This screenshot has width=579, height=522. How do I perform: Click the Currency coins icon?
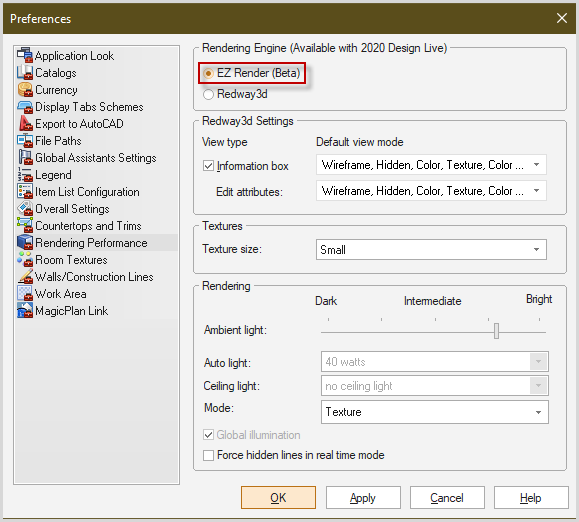pyautogui.click(x=25, y=89)
